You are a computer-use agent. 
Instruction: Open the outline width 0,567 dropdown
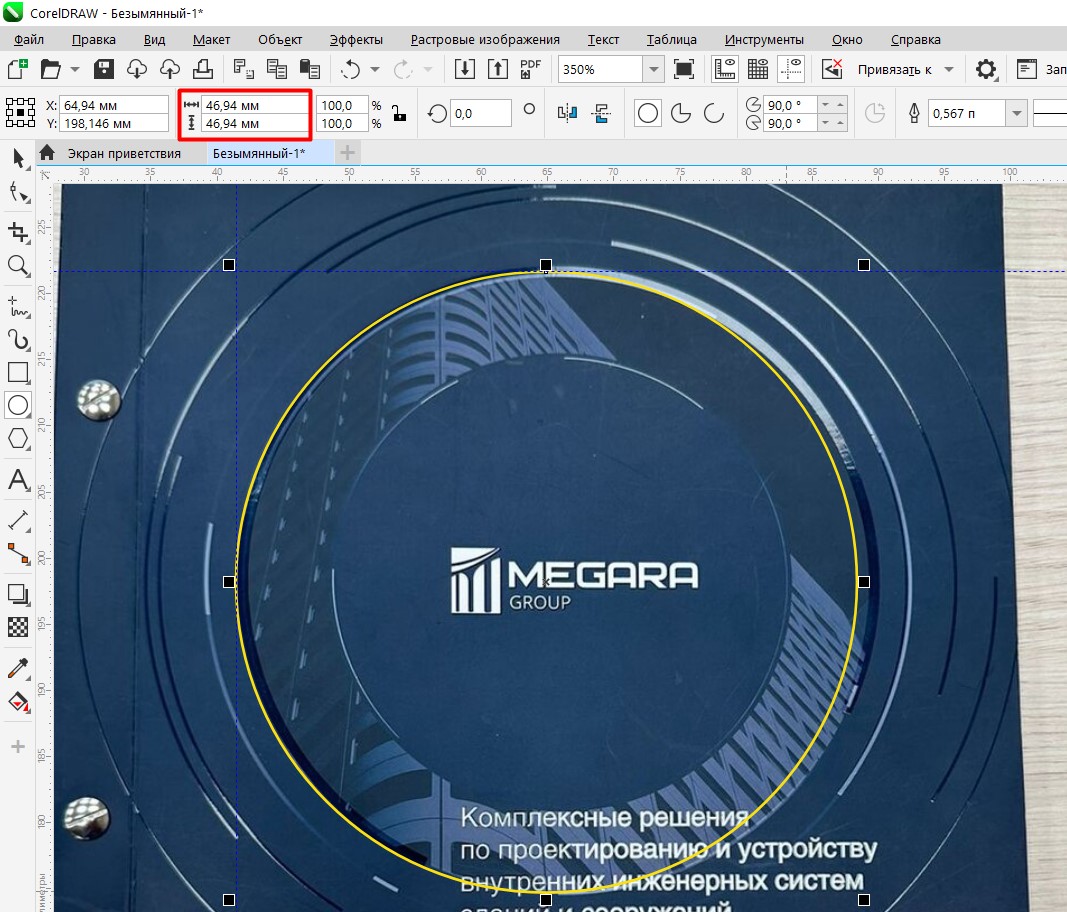pos(1017,113)
